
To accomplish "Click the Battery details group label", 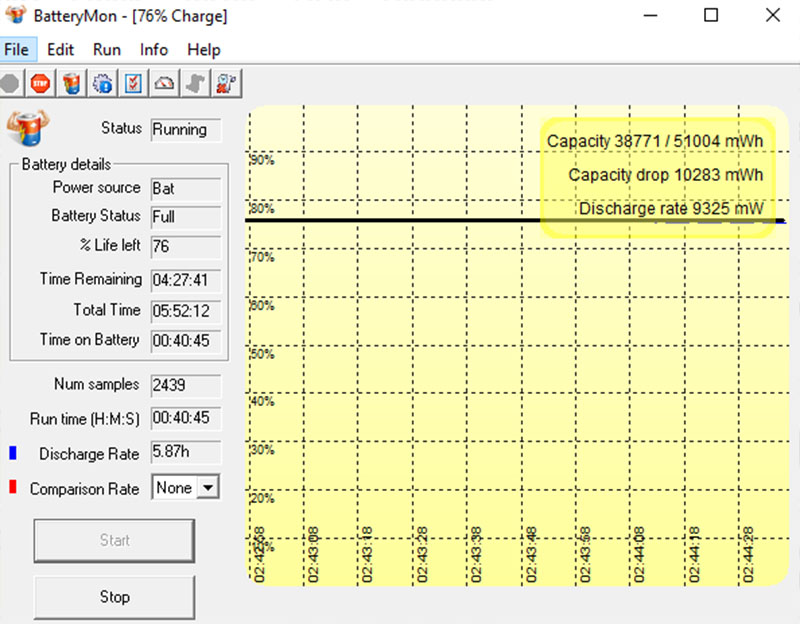I will [x=66, y=164].
